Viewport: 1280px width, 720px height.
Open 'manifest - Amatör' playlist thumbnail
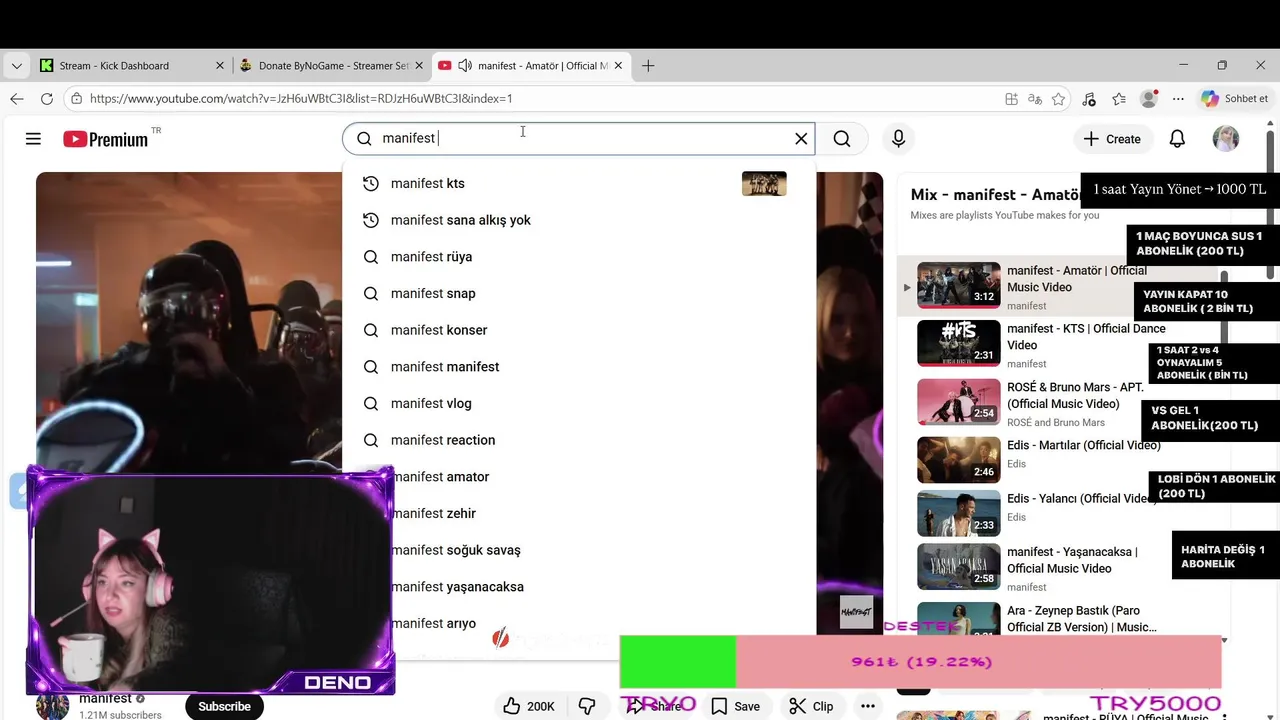click(958, 286)
